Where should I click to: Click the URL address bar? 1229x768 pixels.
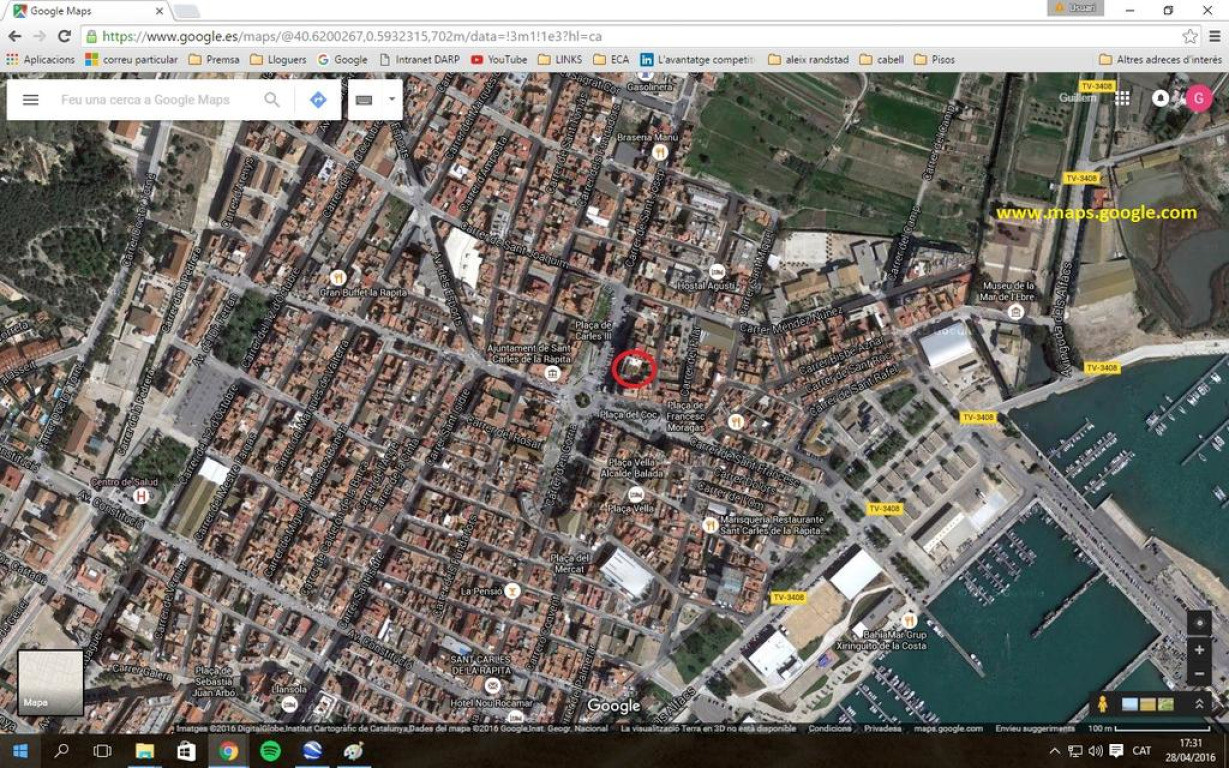[x=640, y=36]
